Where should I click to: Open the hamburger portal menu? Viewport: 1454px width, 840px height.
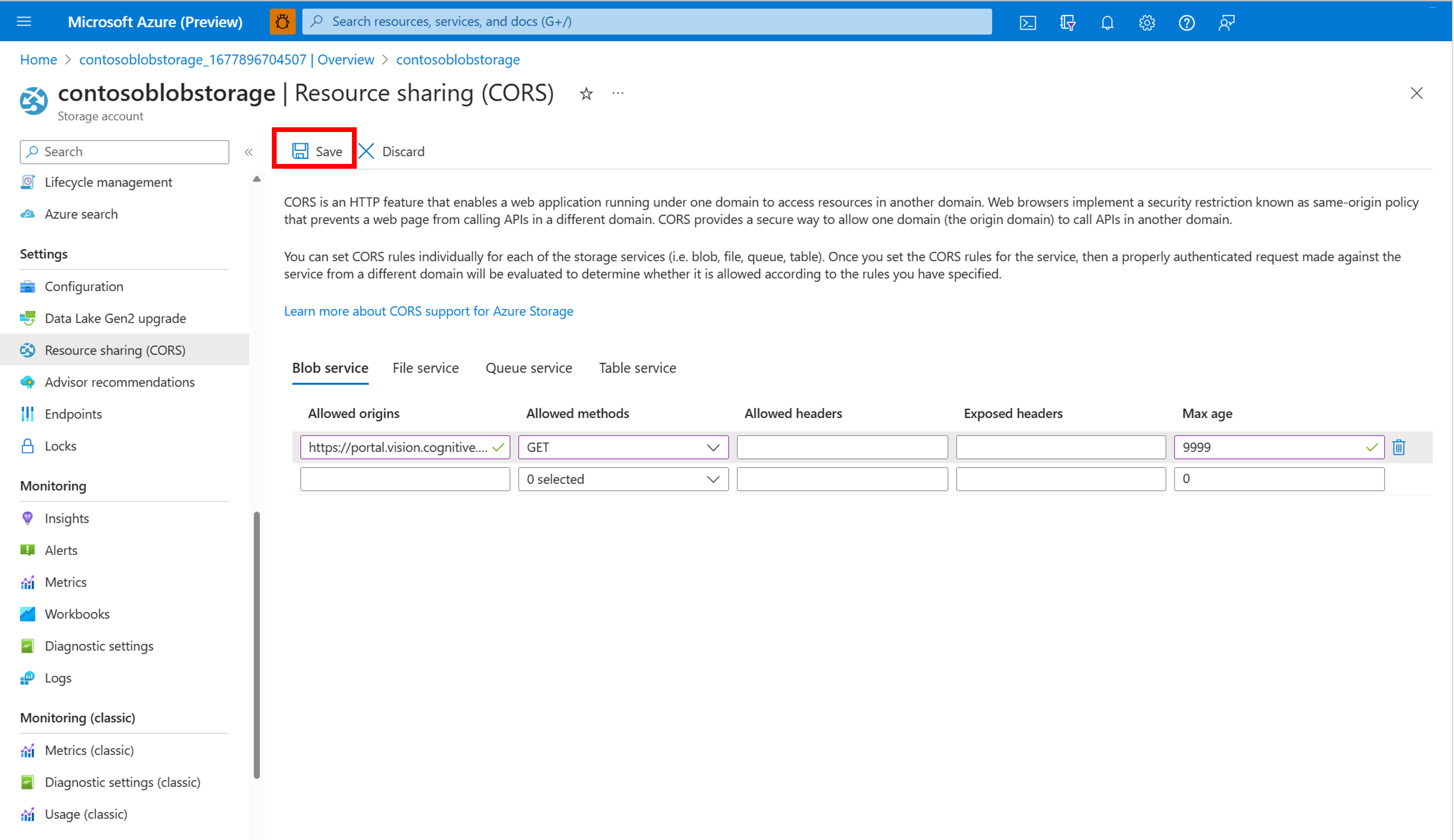pos(24,22)
